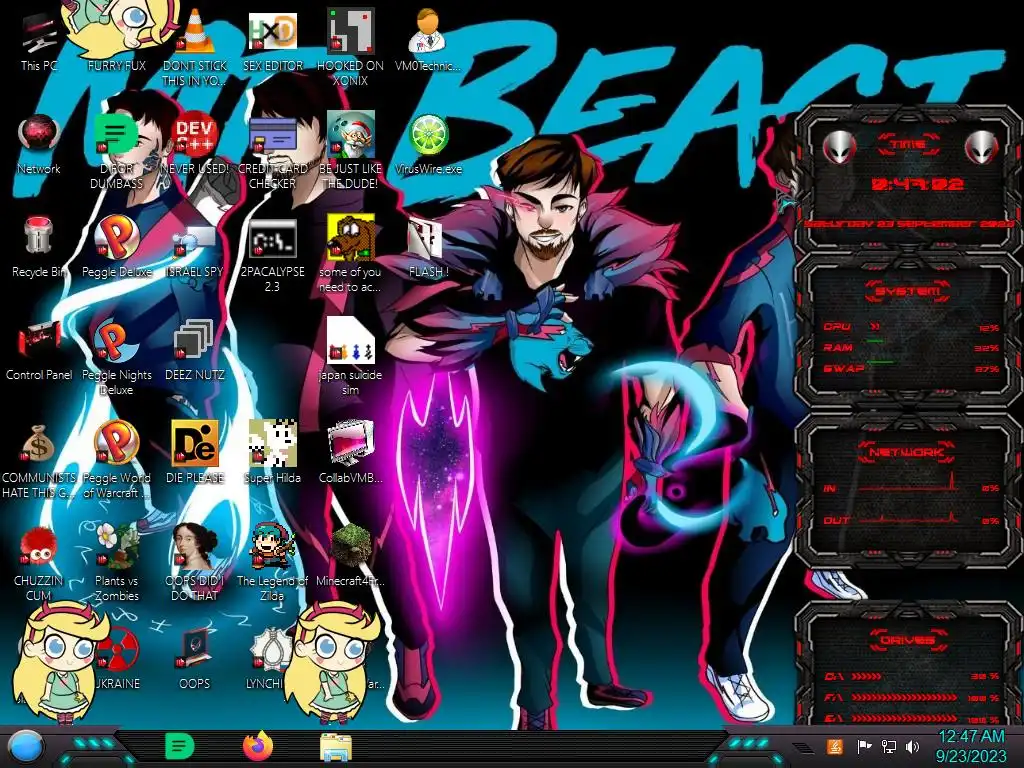1024x768 pixels.
Task: Click the Java update tray icon
Action: pos(835,746)
